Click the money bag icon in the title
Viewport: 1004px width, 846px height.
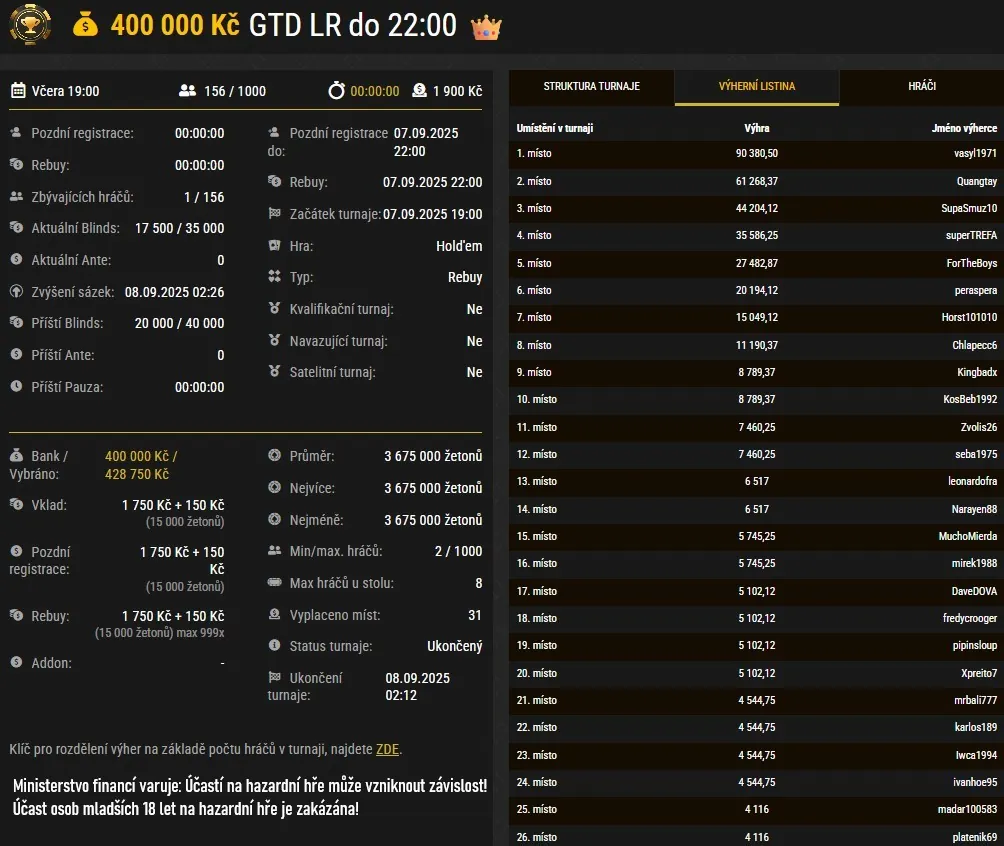point(85,25)
